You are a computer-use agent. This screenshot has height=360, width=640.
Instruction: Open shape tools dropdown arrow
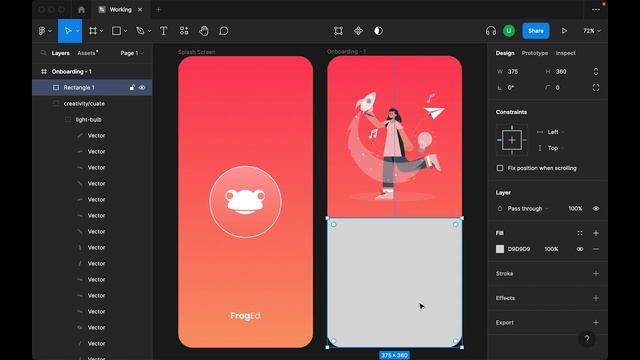pyautogui.click(x=125, y=31)
